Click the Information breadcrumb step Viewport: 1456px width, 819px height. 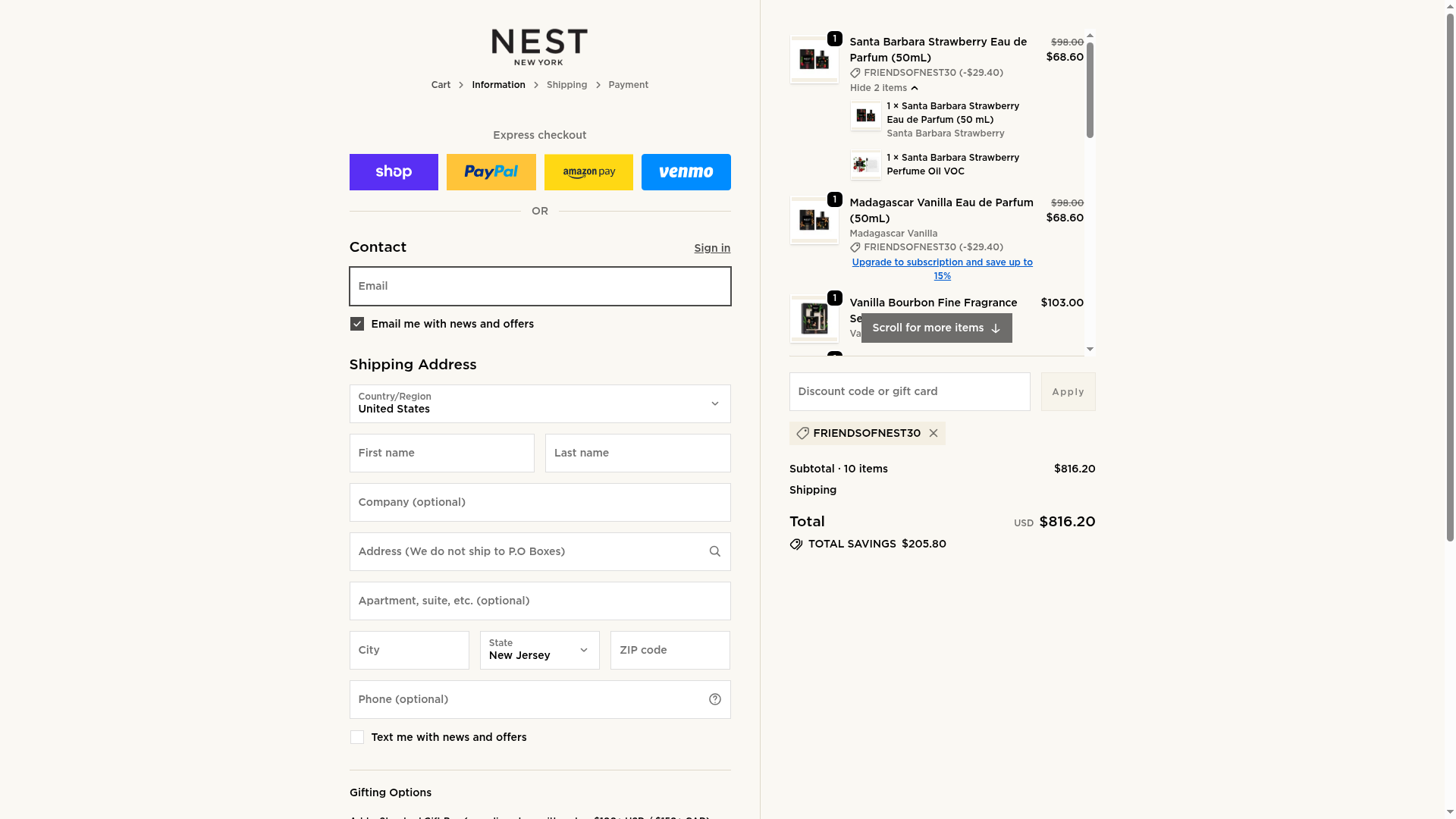coord(498,85)
